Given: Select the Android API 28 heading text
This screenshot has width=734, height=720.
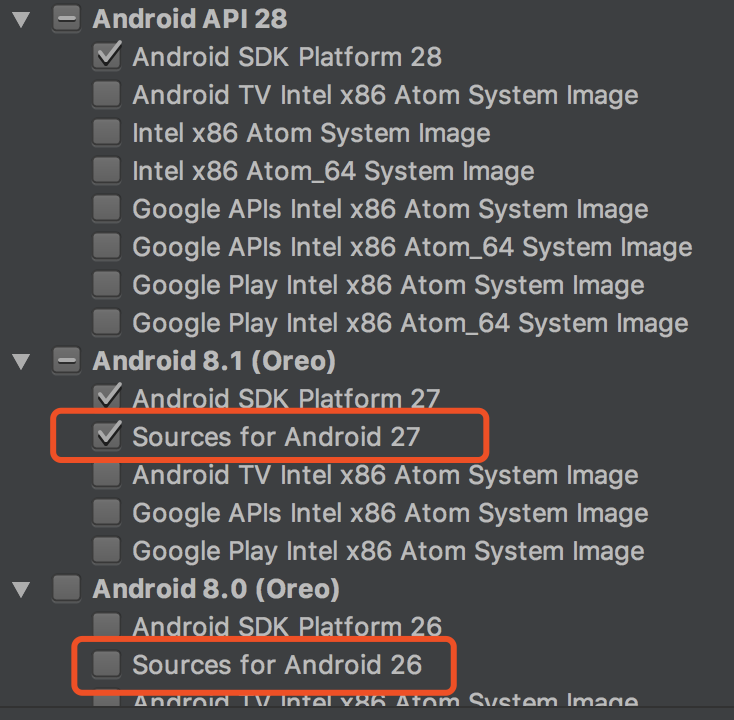Looking at the screenshot, I should [x=190, y=19].
